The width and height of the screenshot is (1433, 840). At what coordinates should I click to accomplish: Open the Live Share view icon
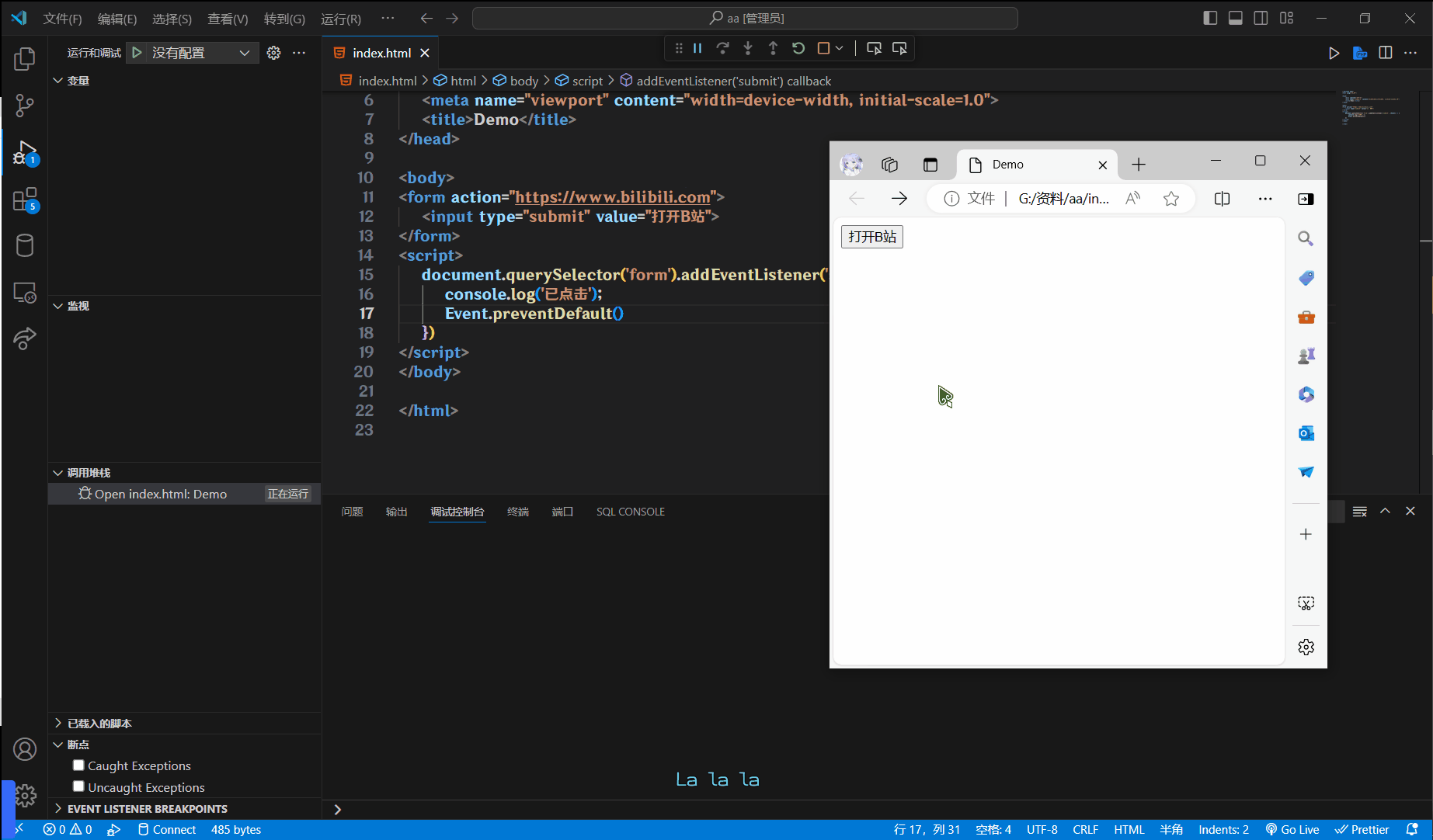click(25, 338)
